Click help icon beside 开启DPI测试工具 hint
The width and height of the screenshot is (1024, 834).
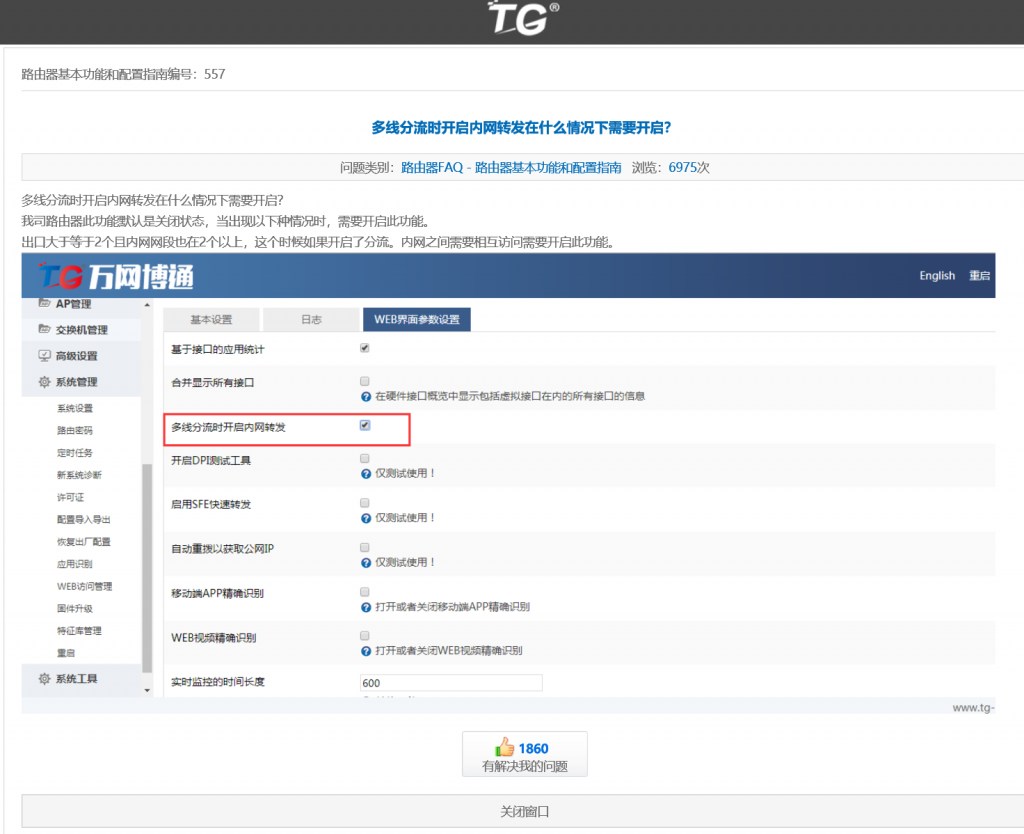click(365, 473)
